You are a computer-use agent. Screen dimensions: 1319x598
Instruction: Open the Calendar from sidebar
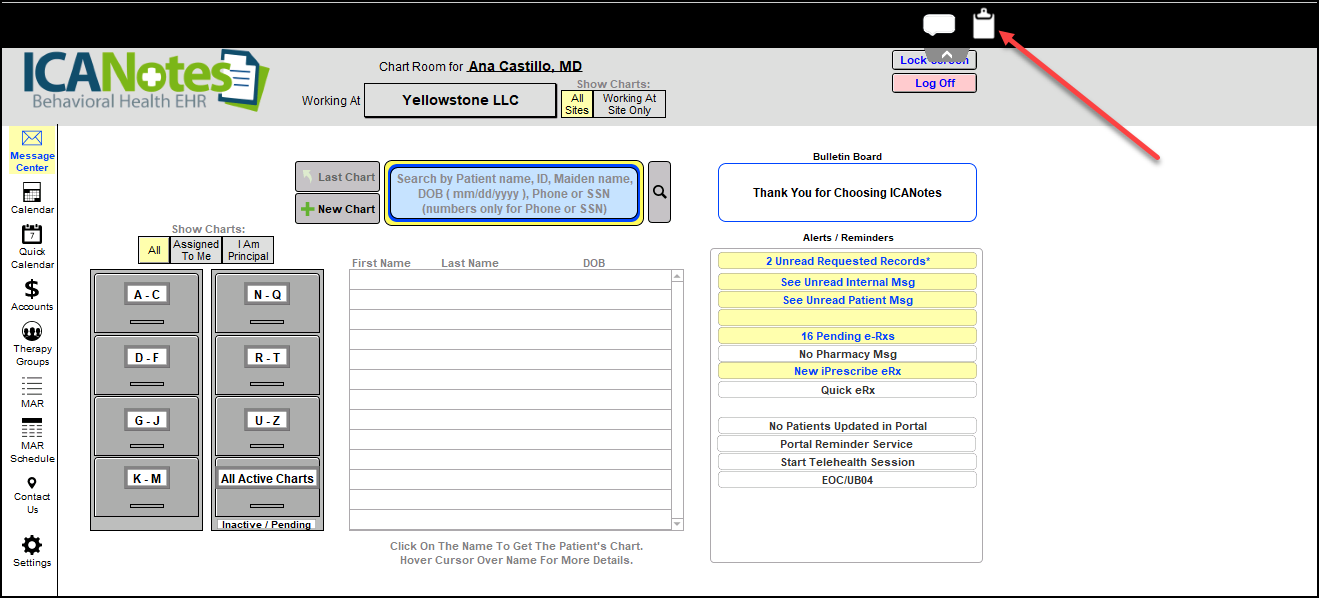(x=32, y=194)
